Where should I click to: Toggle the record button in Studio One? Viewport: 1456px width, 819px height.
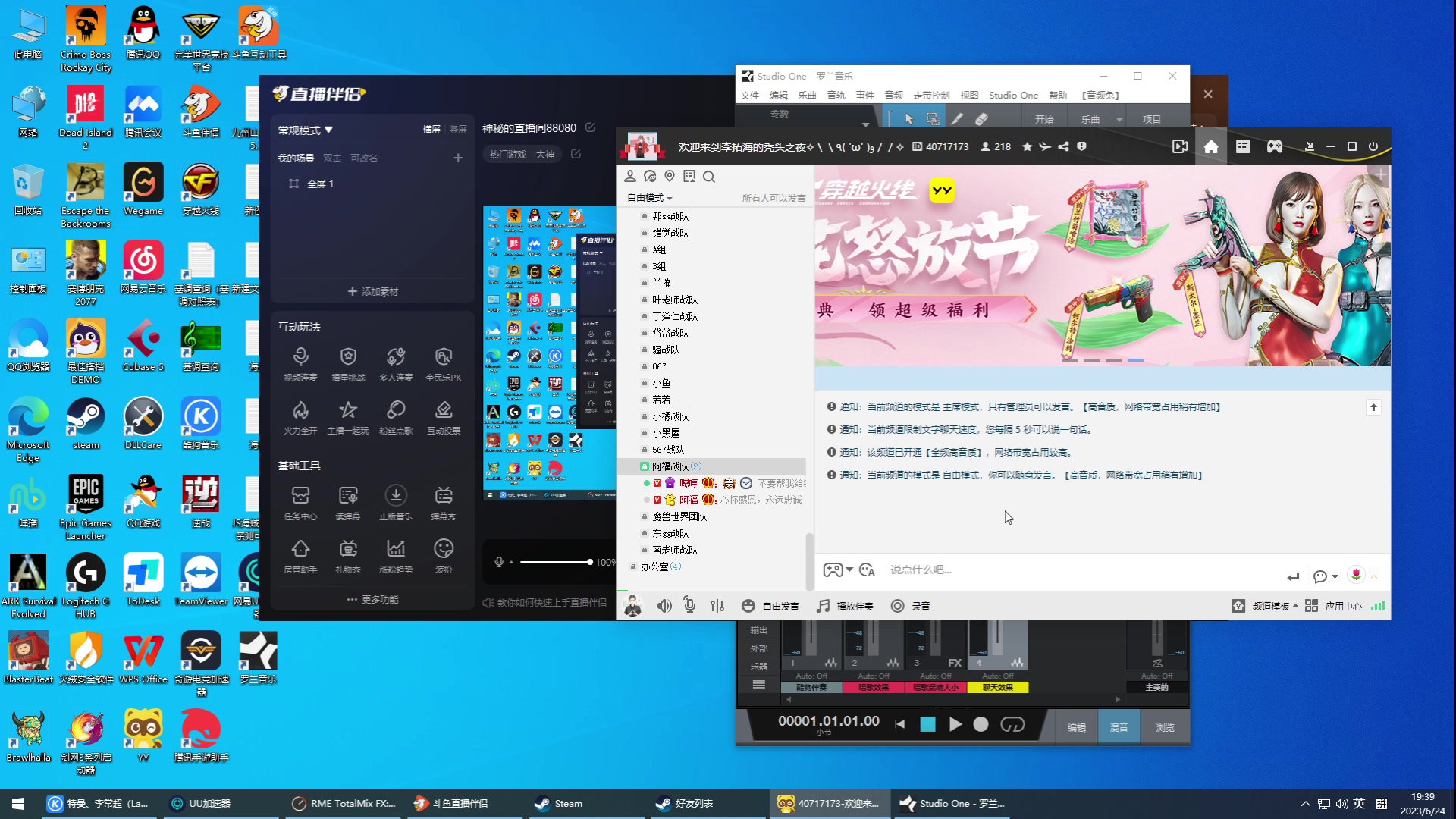coord(981,724)
